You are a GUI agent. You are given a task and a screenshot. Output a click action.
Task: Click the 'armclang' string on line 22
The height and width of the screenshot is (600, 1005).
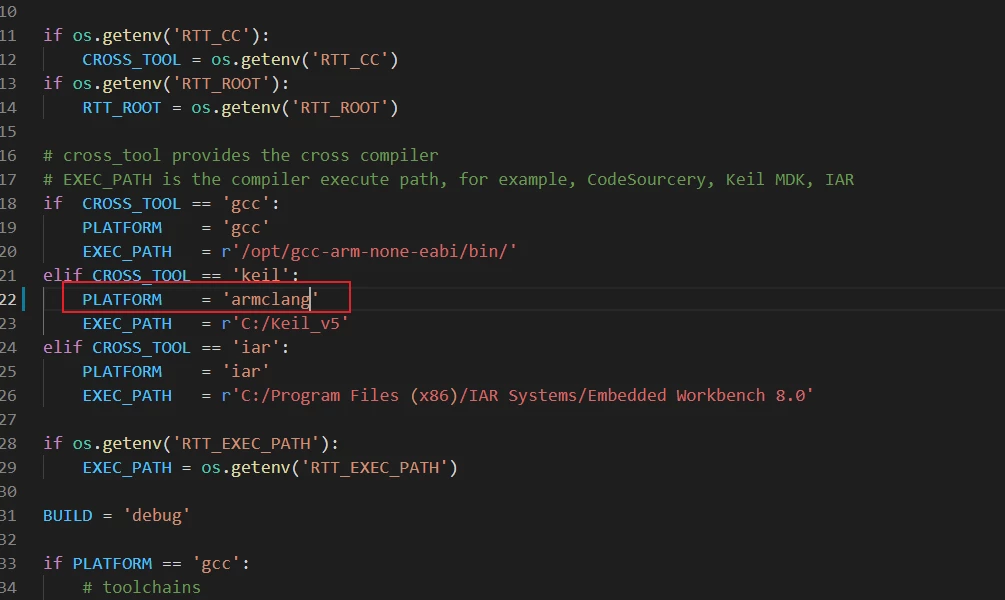click(x=270, y=299)
